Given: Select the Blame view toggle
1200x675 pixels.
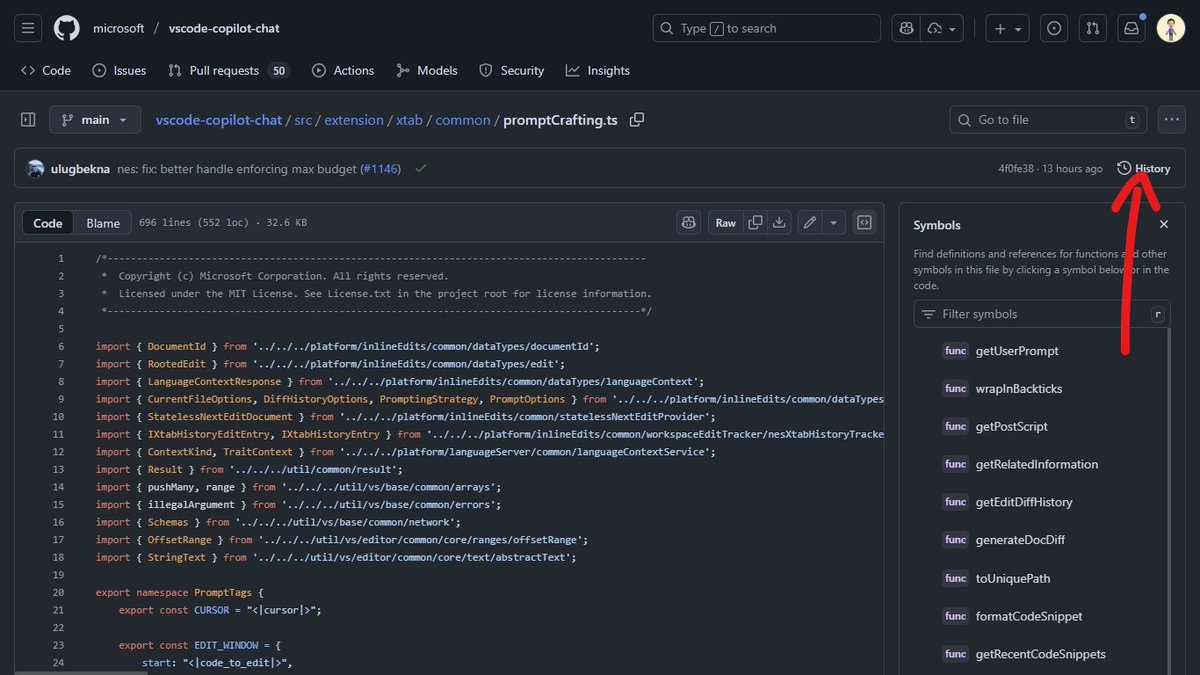Looking at the screenshot, I should click(x=103, y=223).
